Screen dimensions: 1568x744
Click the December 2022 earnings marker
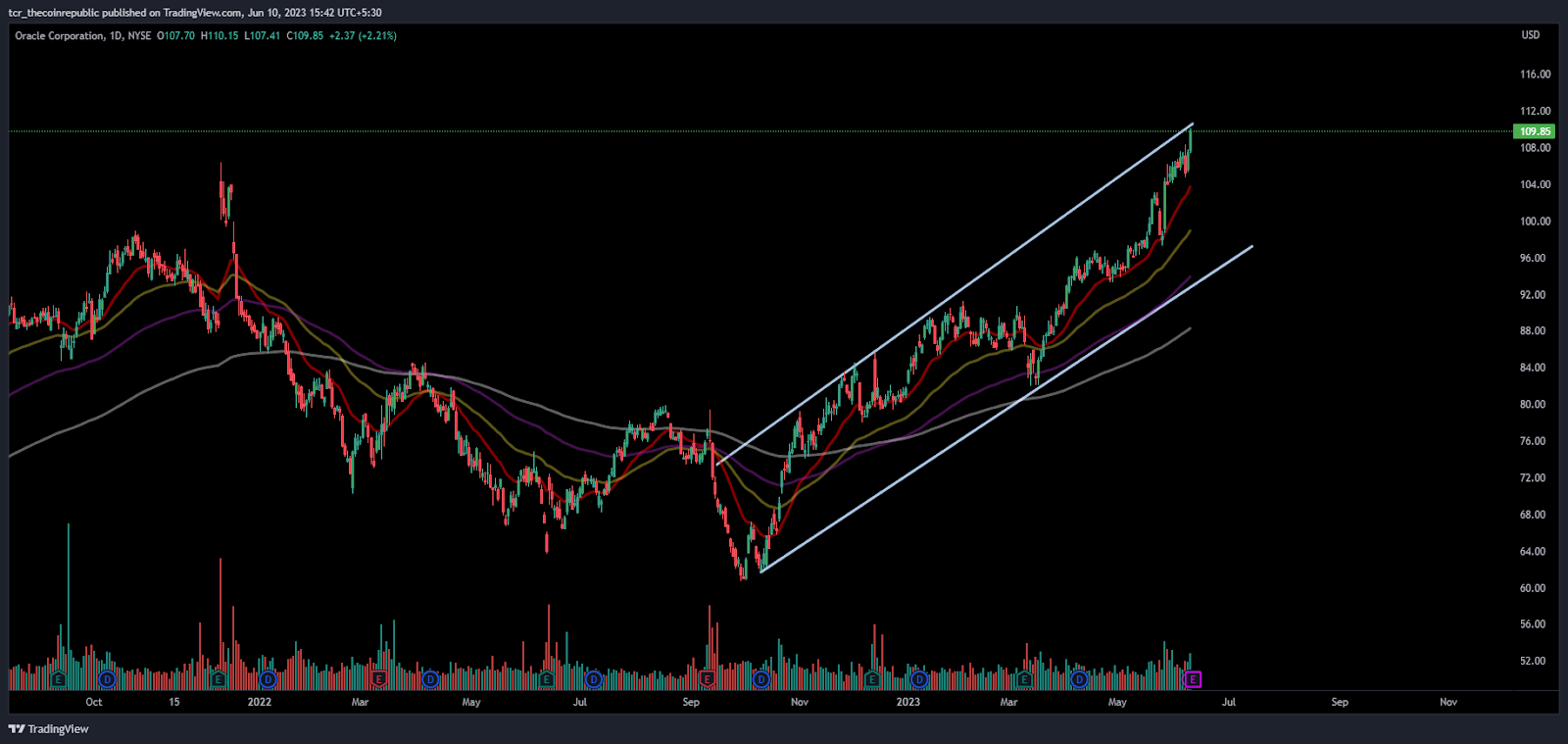tap(871, 679)
